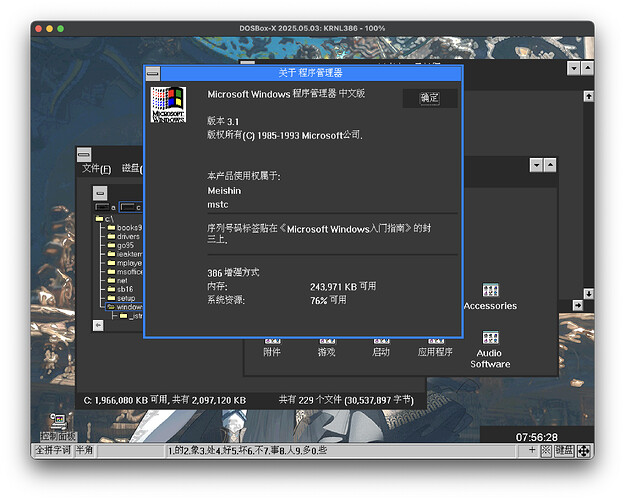Open the 附件 program group icon
The width and height of the screenshot is (625, 499).
272,346
